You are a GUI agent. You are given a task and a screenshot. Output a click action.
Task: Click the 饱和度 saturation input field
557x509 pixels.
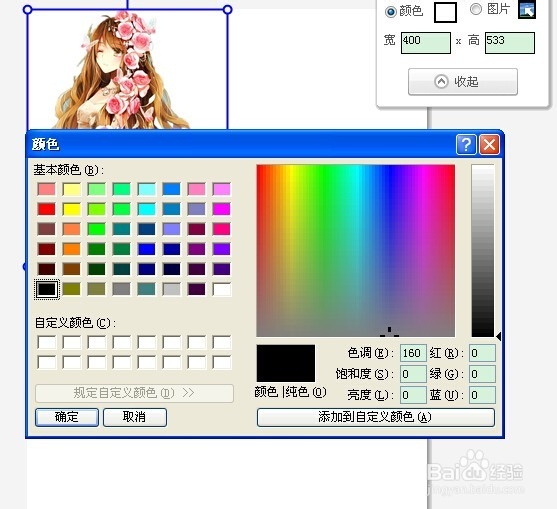[413, 374]
